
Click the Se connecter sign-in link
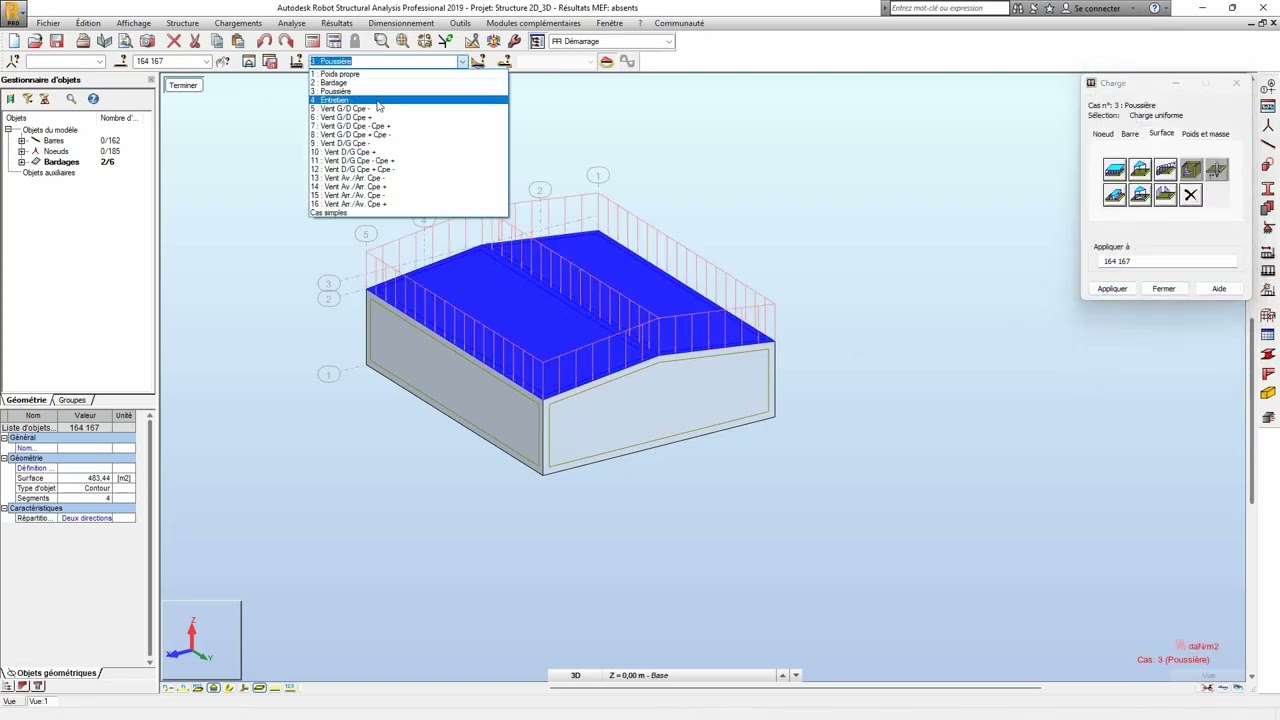[1097, 8]
